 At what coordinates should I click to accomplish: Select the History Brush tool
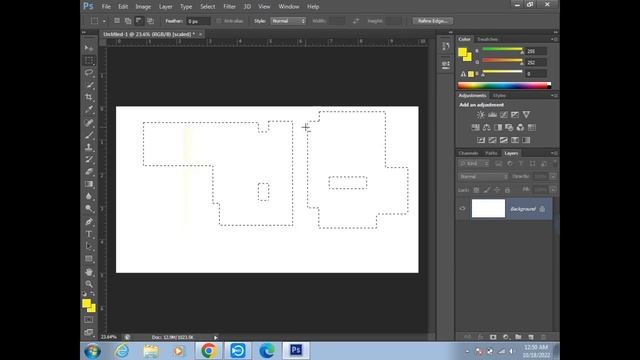click(89, 159)
